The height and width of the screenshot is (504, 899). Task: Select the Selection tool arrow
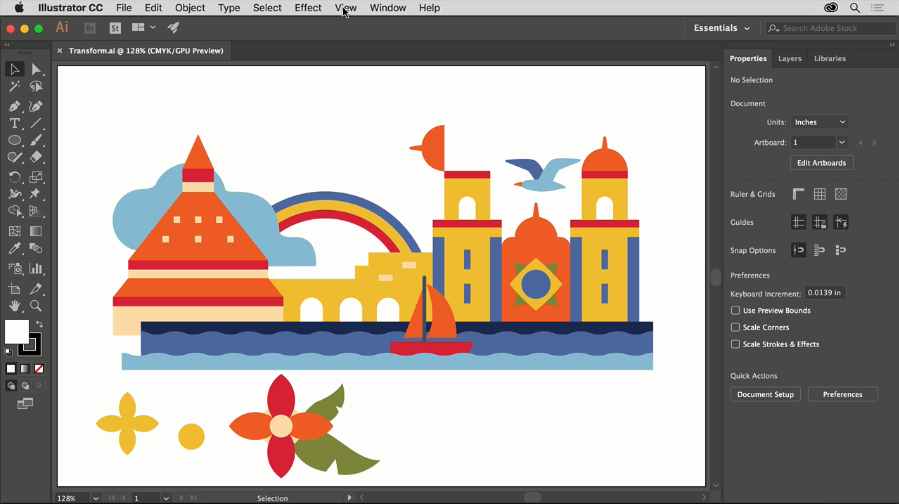pyautogui.click(x=14, y=69)
